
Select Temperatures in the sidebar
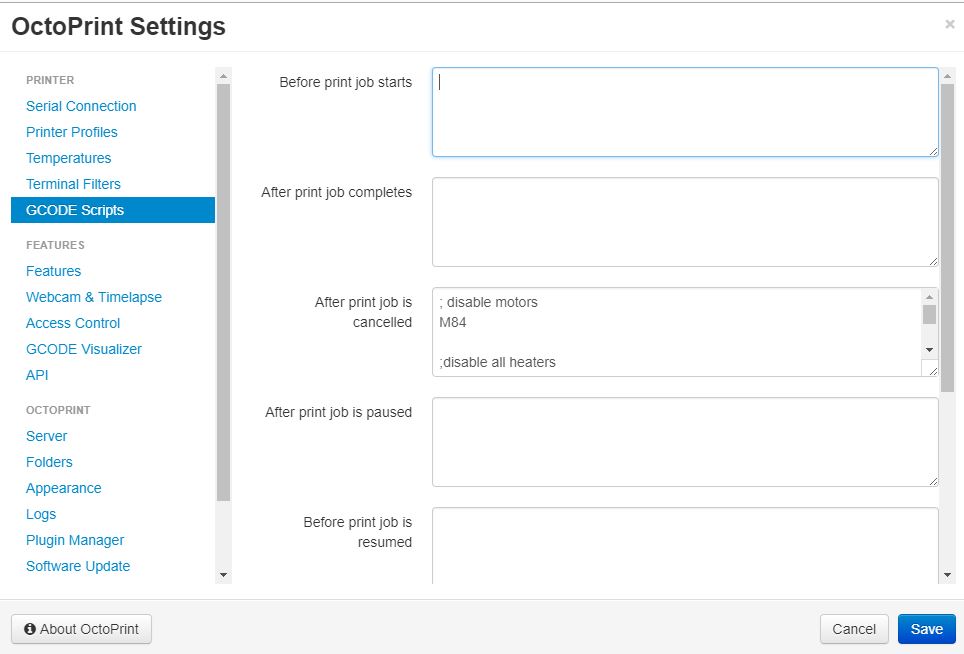pos(68,158)
